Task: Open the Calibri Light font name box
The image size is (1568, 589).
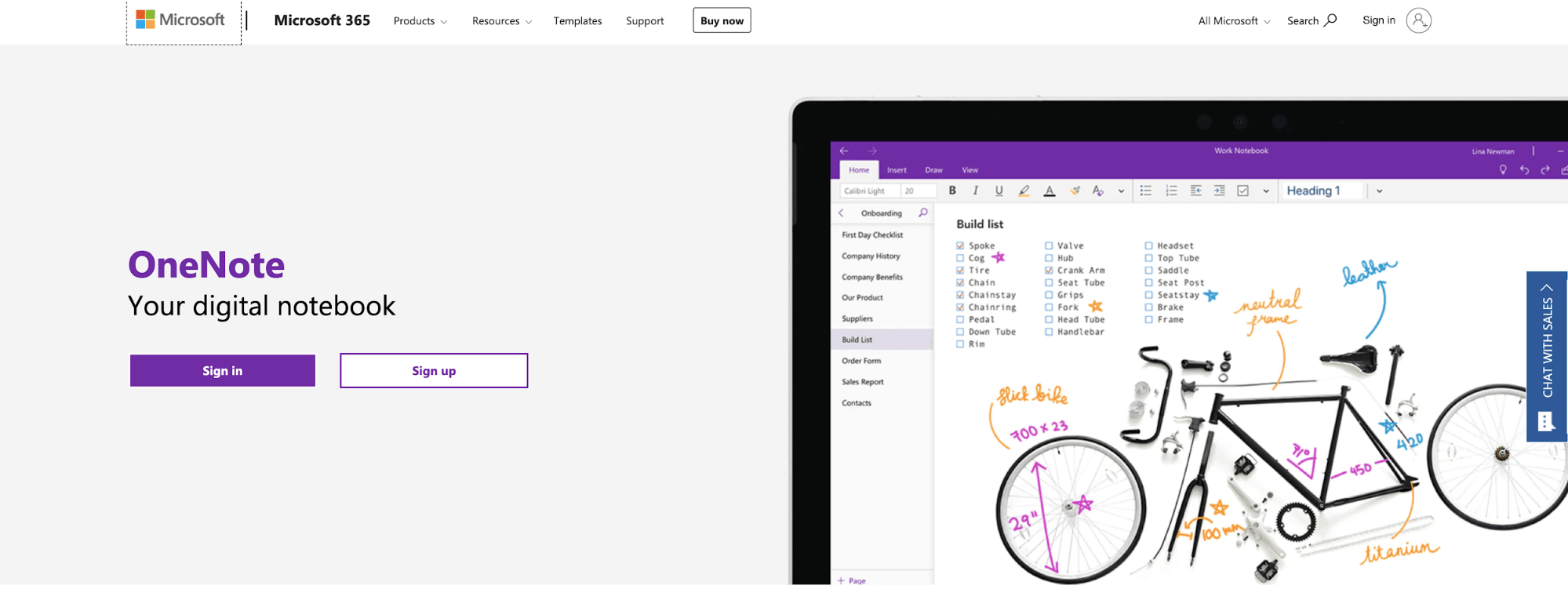Action: pos(869,191)
